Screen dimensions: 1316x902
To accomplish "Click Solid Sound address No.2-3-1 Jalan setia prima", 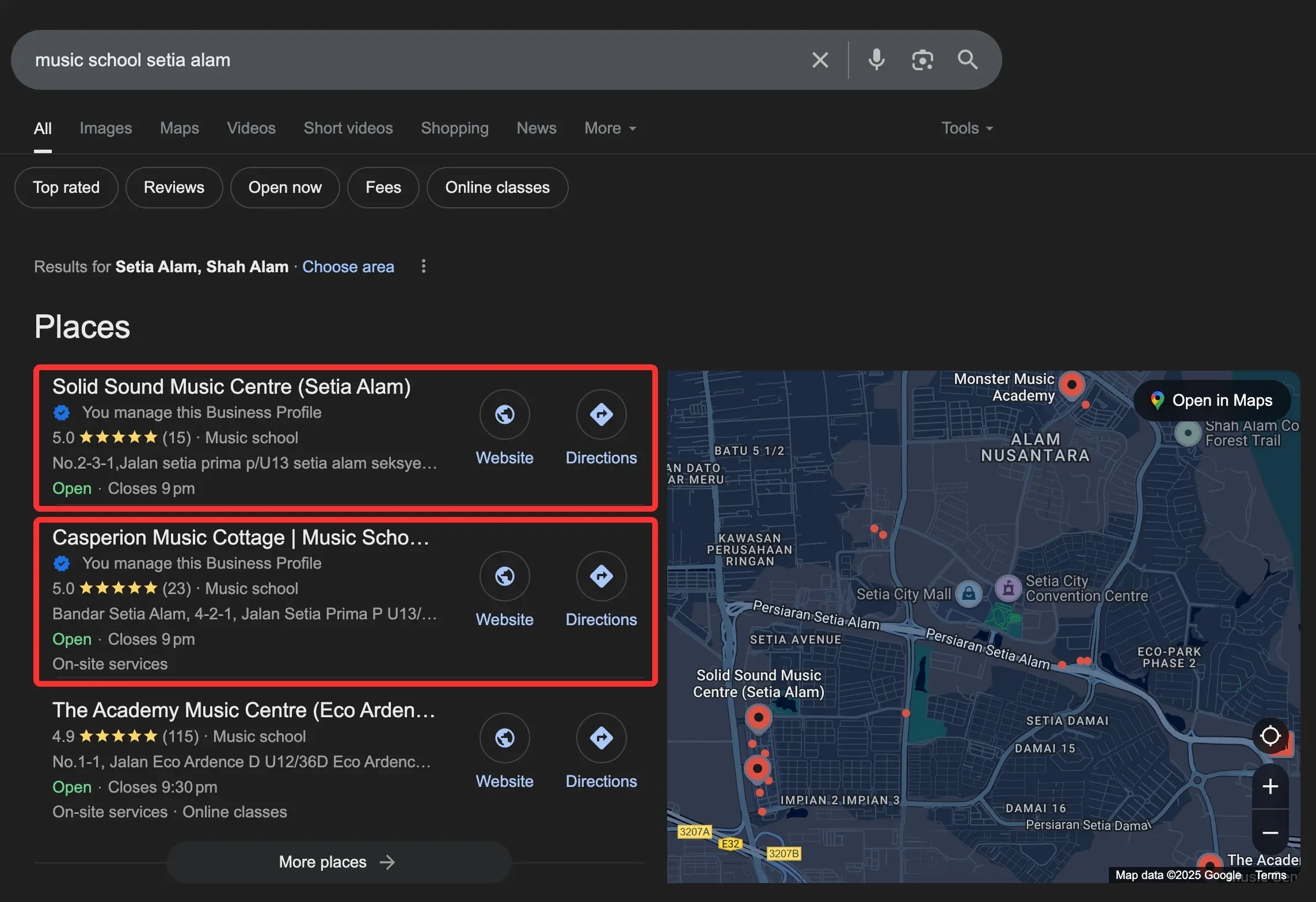I will [245, 463].
